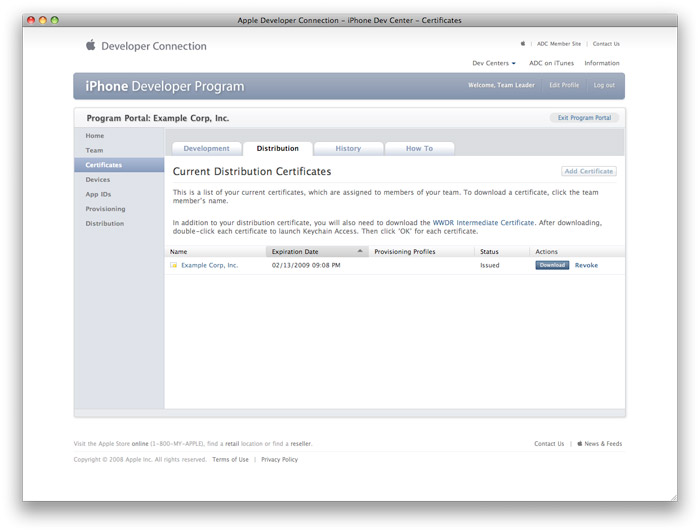Click the expiration date 02/13/2009 09:08 PM
Screen dimensions: 700x532
tap(306, 265)
